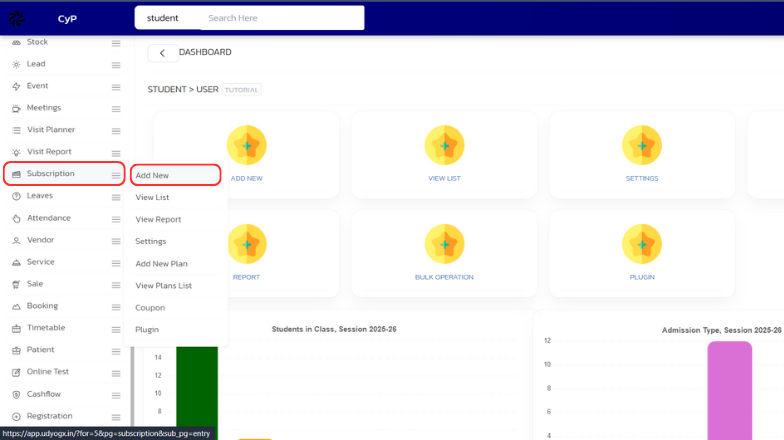Click the Cashflow sidebar icon
This screenshot has width=784, height=440.
[16, 394]
